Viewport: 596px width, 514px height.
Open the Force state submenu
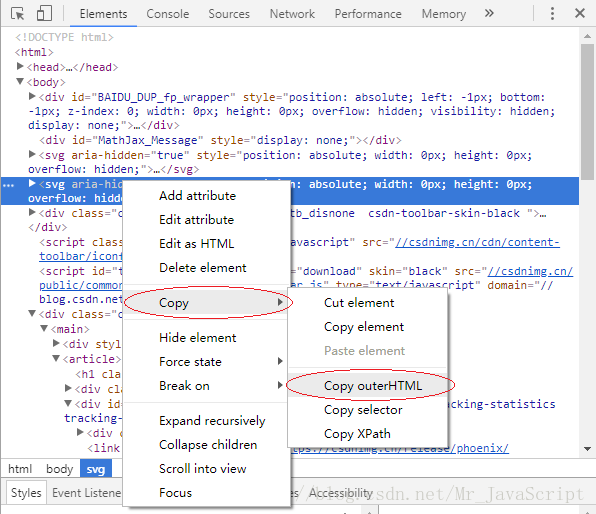point(207,362)
